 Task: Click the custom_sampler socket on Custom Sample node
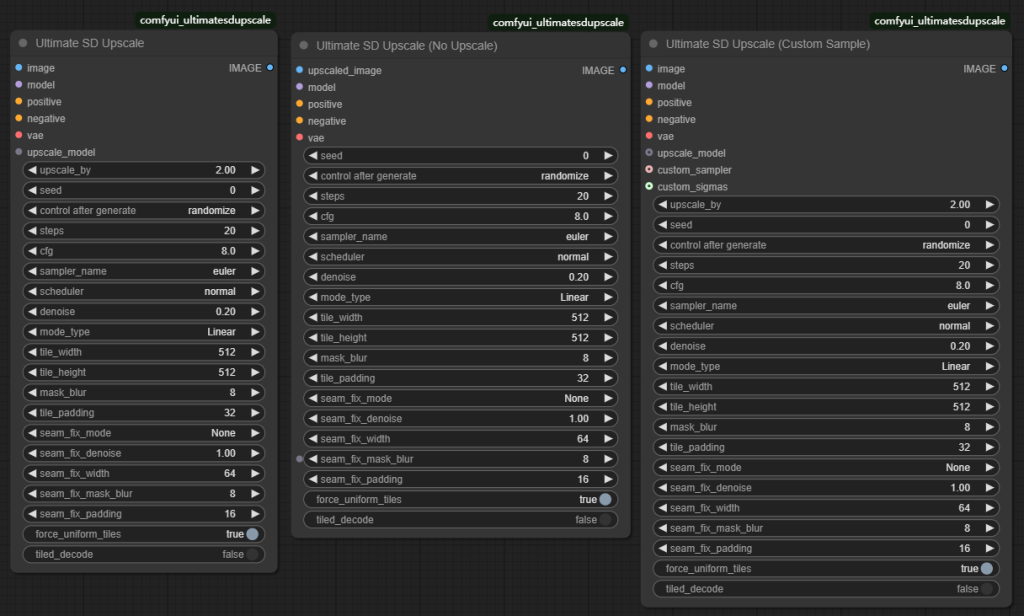click(648, 170)
